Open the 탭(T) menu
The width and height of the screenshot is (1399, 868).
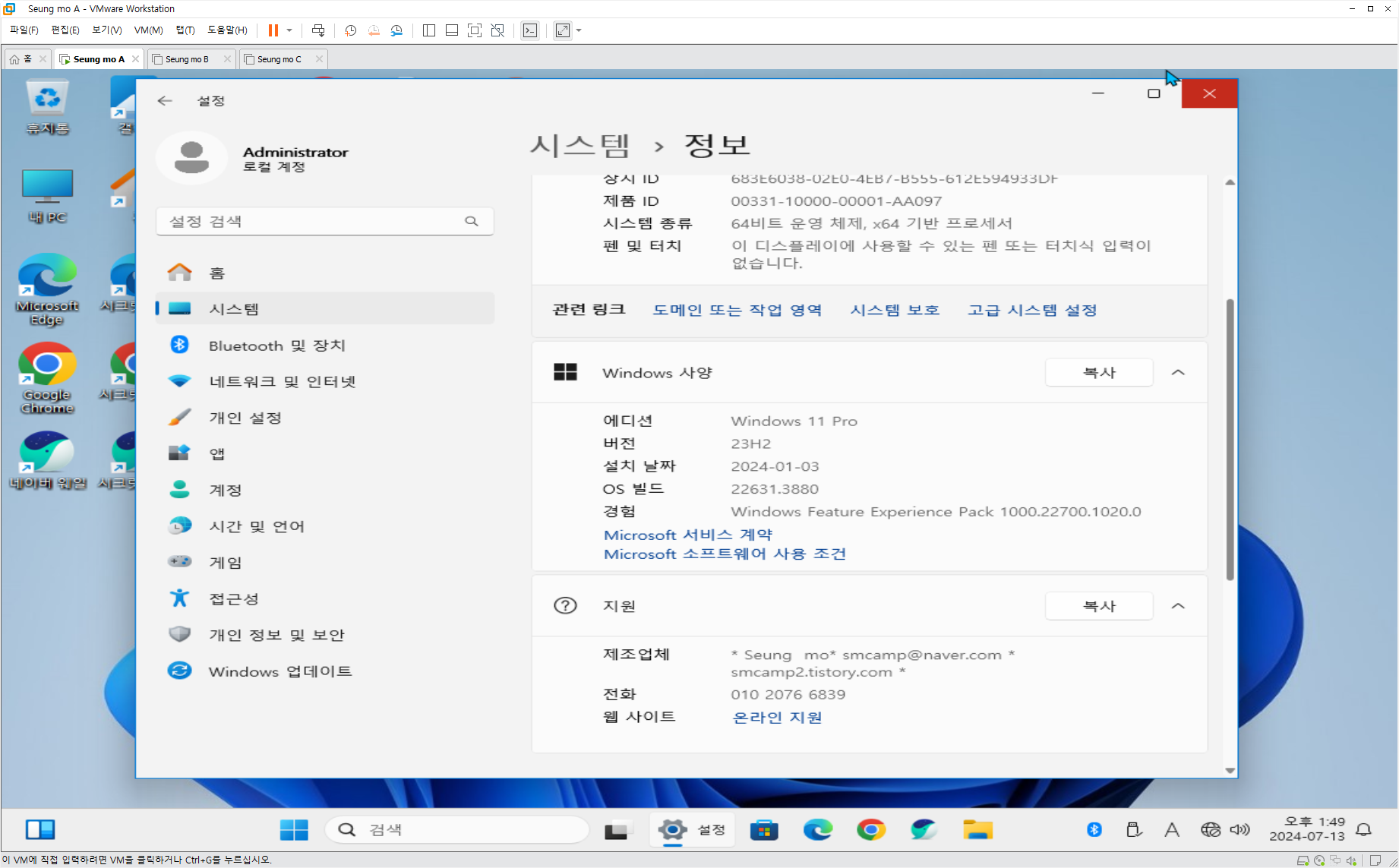tap(185, 30)
